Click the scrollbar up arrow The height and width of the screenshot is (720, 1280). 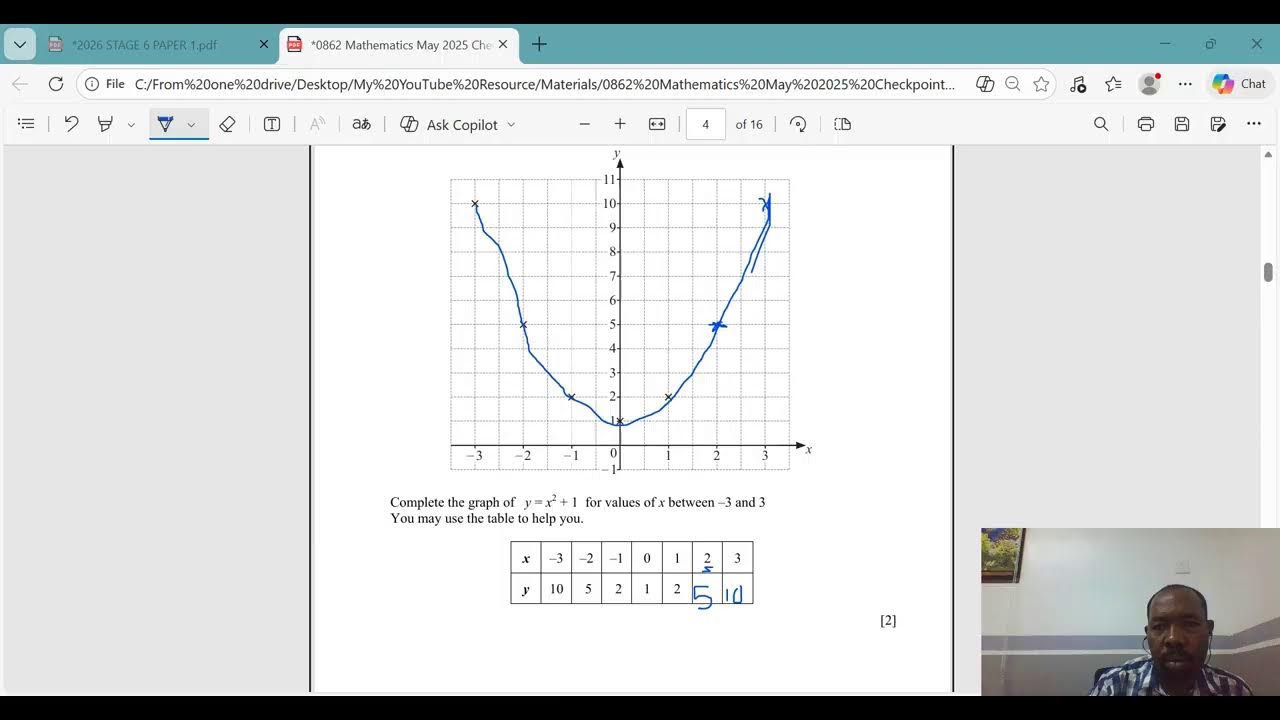coord(1268,155)
